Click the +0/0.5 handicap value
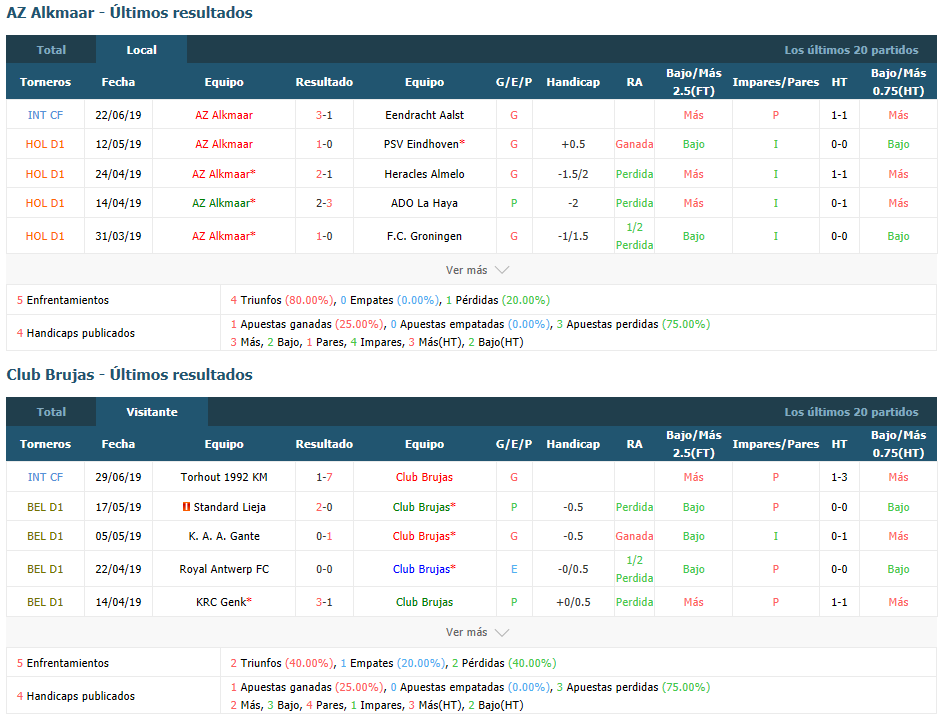This screenshot has height=718, width=943. 573,602
